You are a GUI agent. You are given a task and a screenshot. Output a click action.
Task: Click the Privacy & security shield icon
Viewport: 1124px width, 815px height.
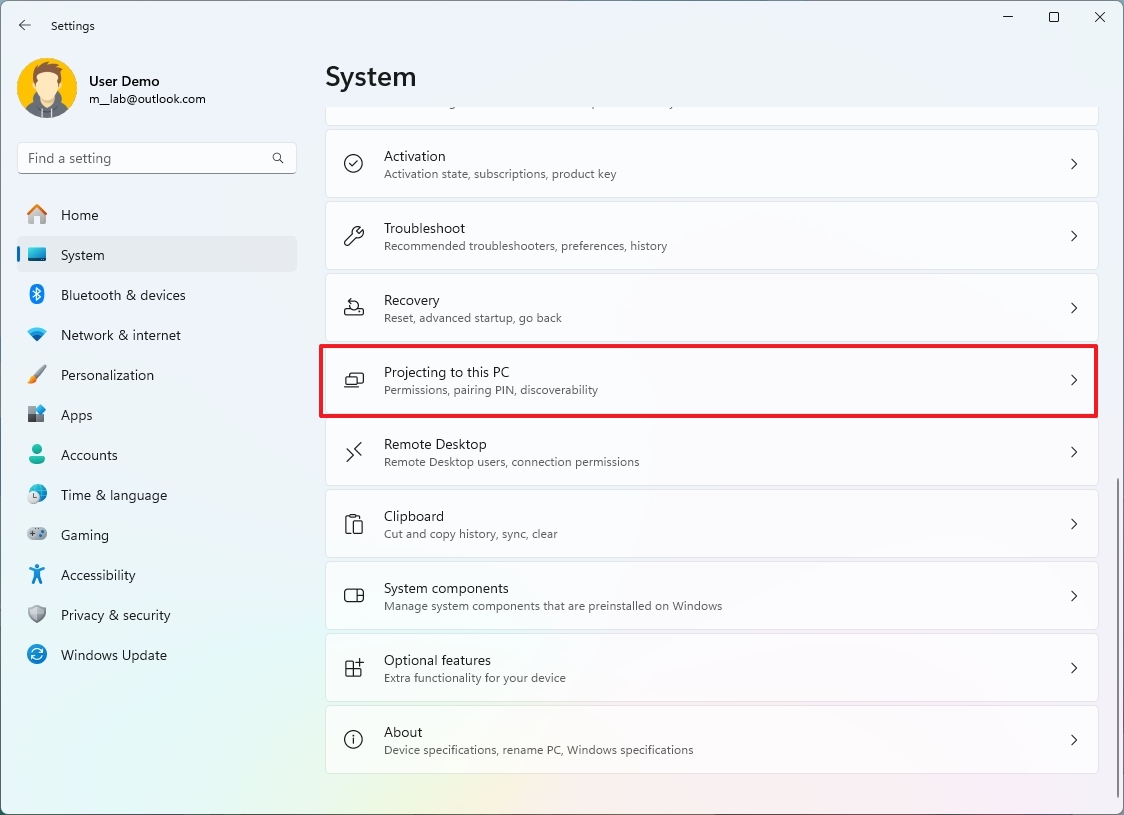coord(37,614)
